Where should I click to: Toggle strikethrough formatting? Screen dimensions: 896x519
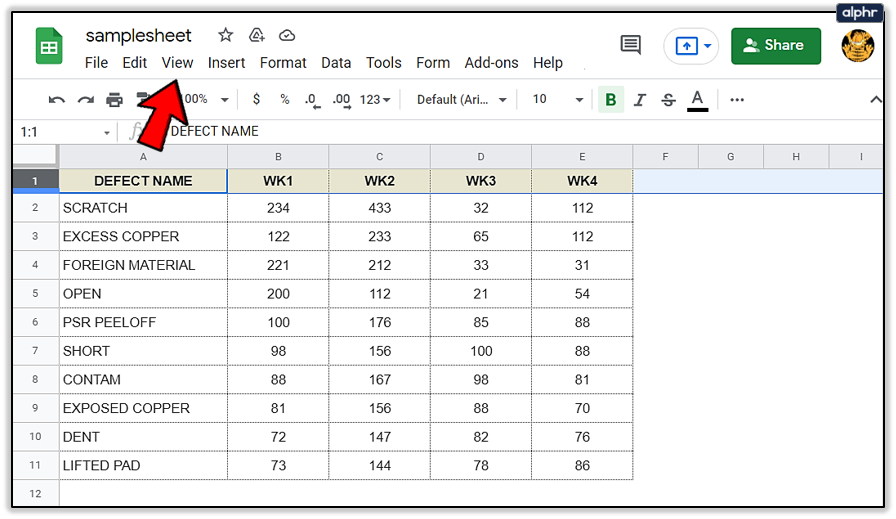[x=668, y=100]
